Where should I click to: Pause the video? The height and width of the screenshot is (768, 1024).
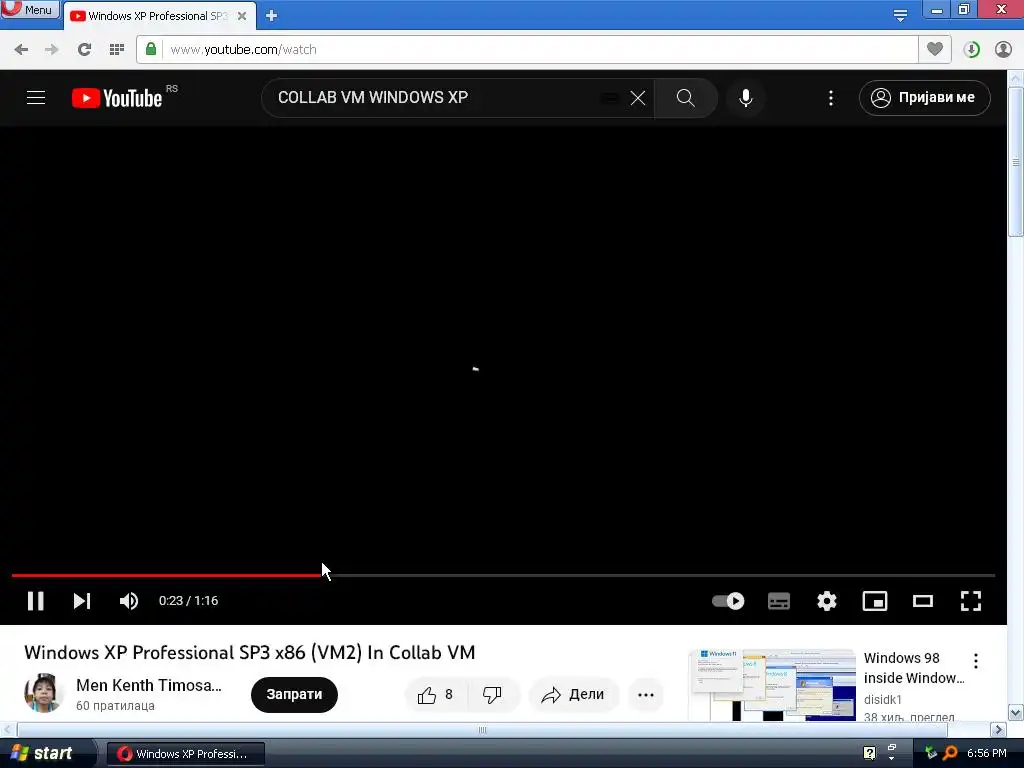(x=36, y=601)
